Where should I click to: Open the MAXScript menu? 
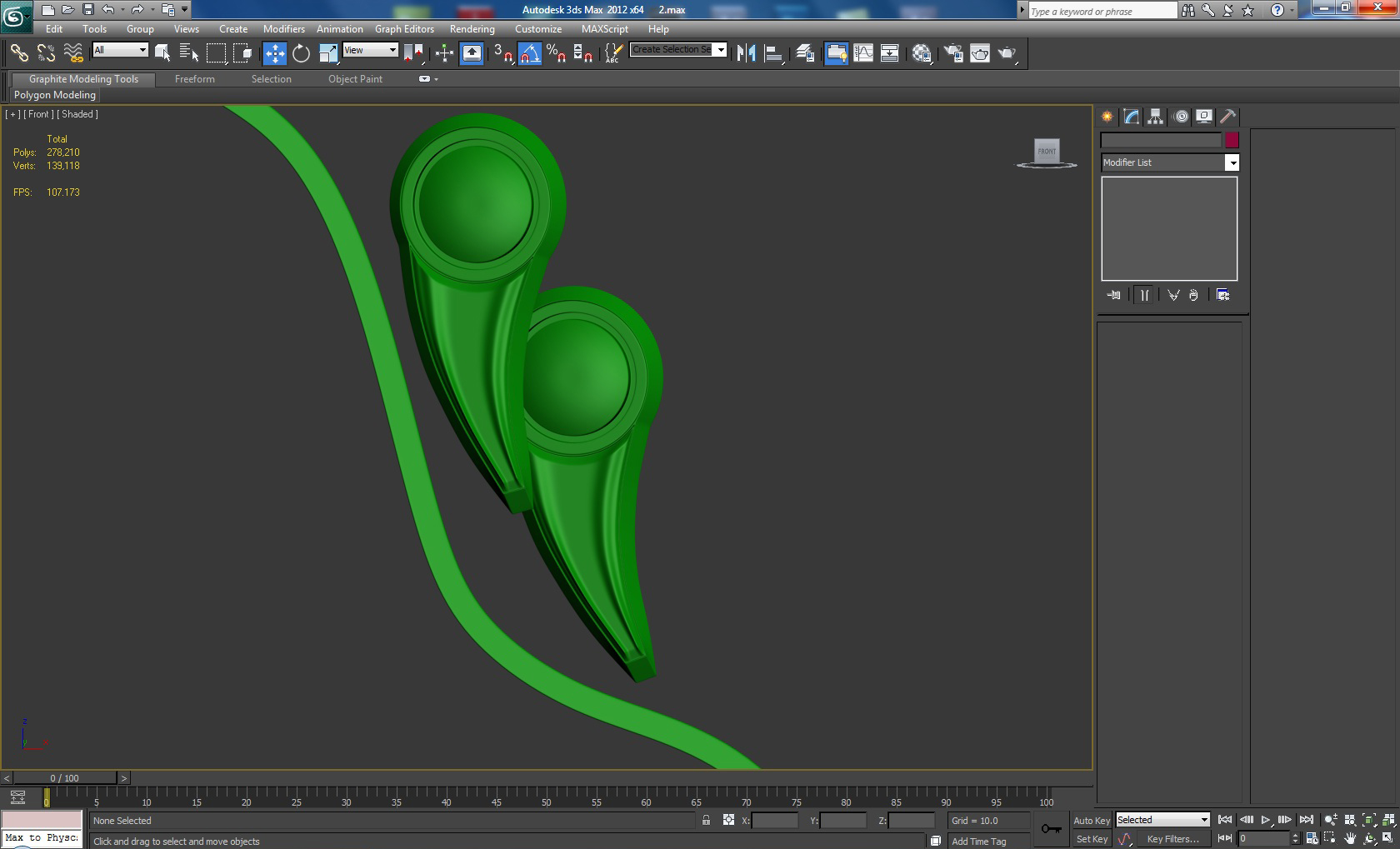605,28
